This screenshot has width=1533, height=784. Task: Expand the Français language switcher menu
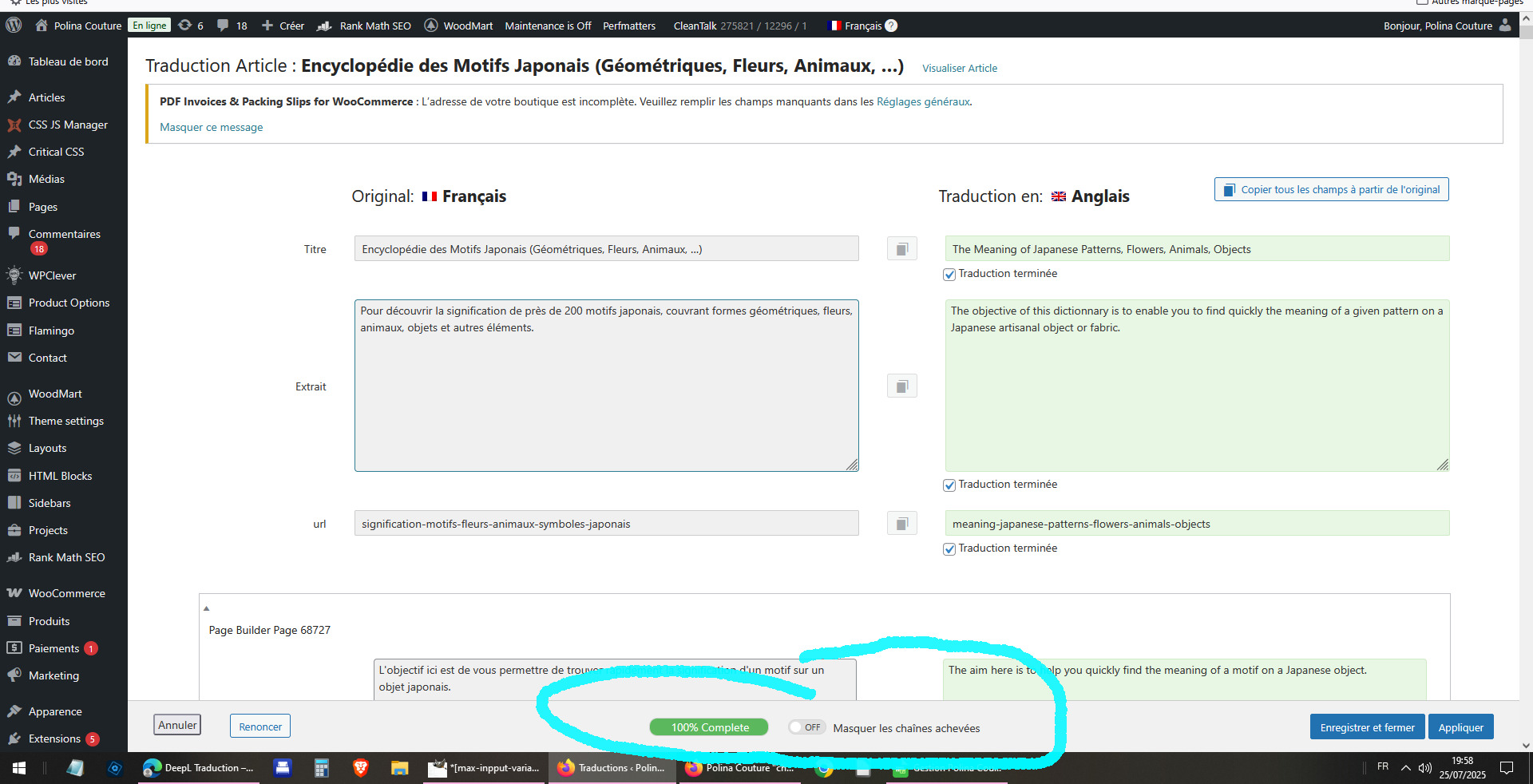point(856,26)
